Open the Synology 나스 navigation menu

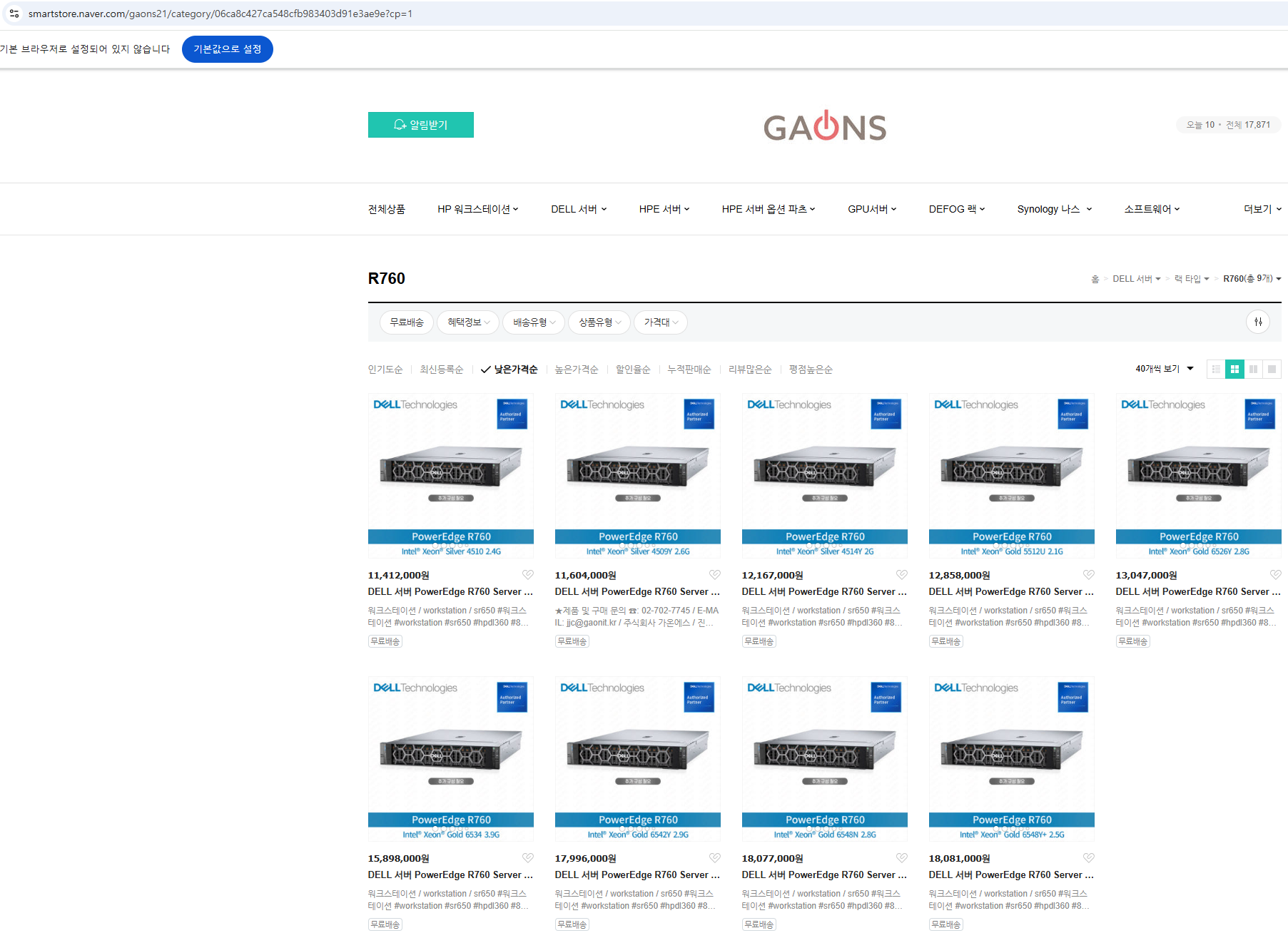pos(1055,209)
